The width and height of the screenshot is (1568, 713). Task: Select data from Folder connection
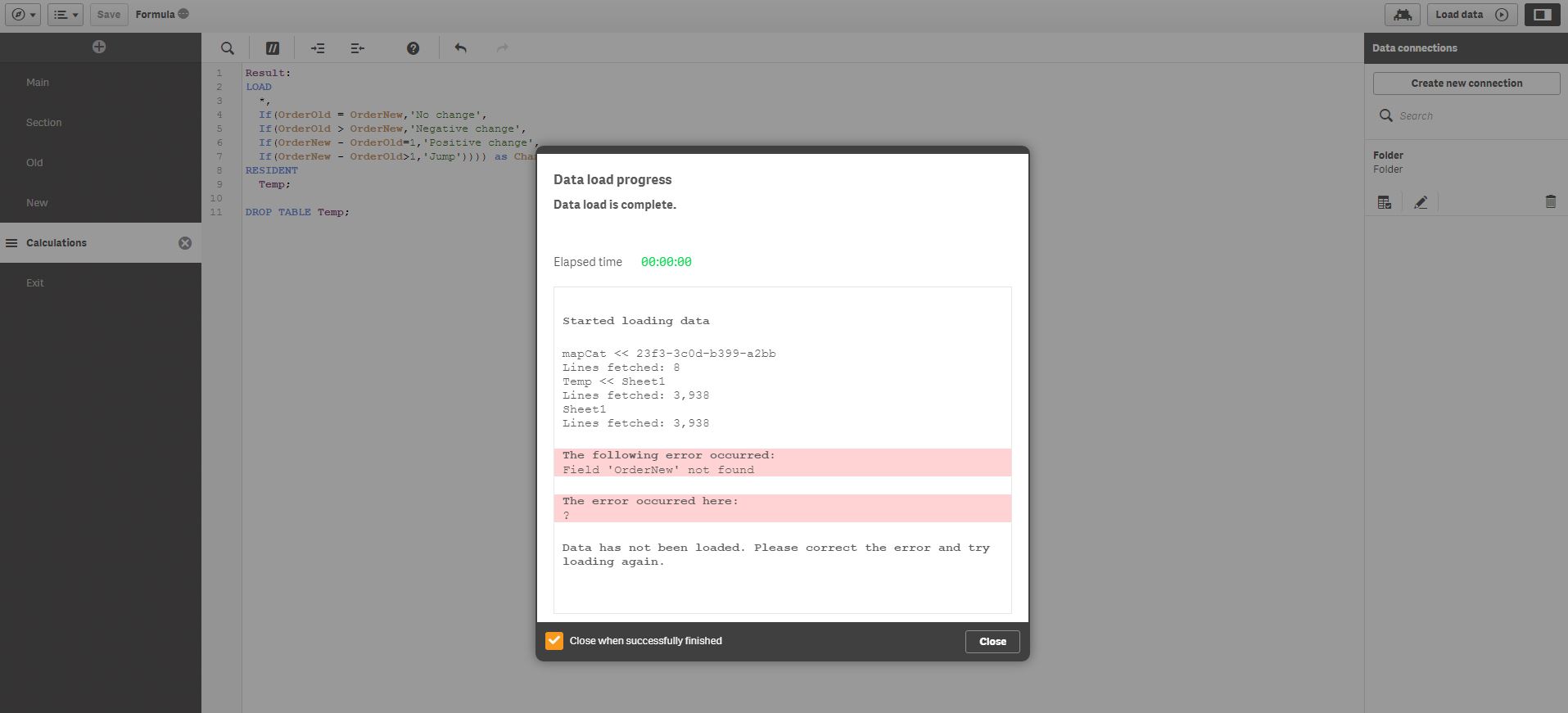[x=1385, y=202]
